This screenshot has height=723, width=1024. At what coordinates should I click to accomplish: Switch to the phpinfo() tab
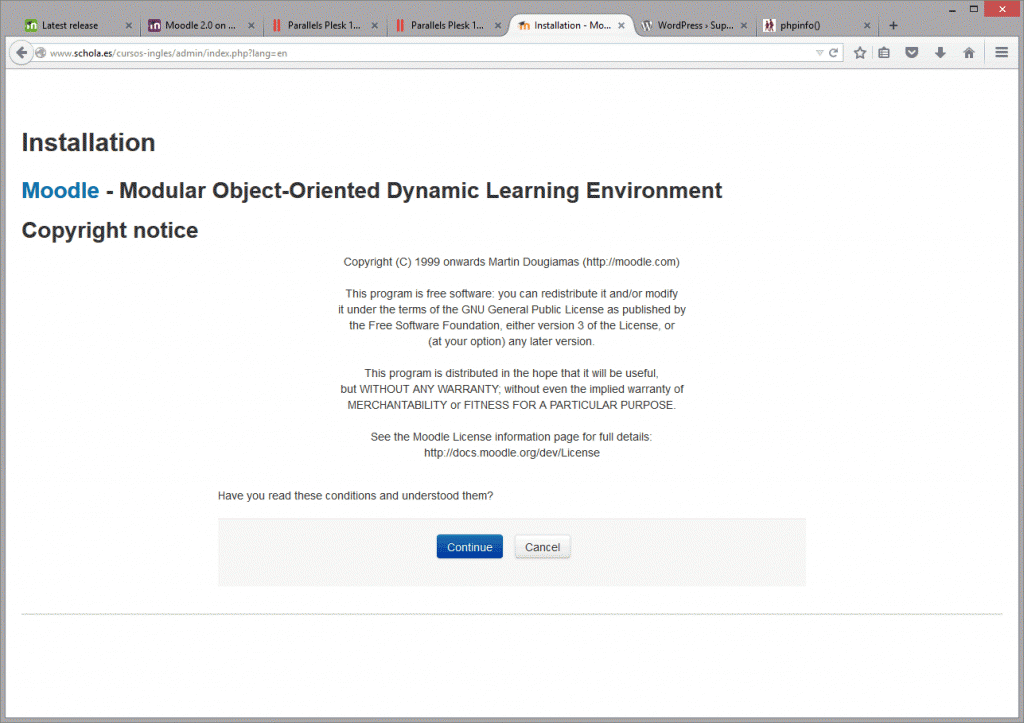point(817,25)
